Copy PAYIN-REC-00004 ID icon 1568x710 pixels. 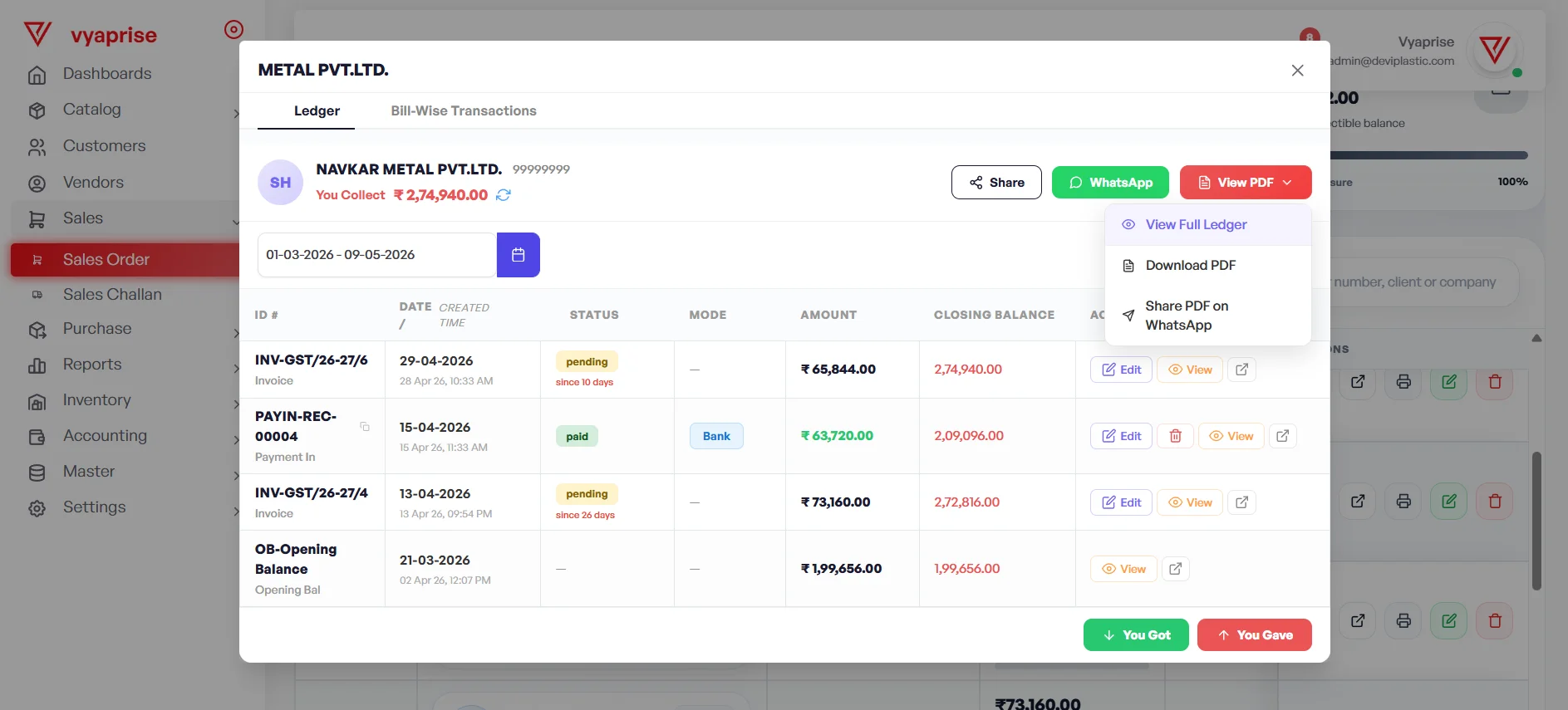pyautogui.click(x=364, y=427)
